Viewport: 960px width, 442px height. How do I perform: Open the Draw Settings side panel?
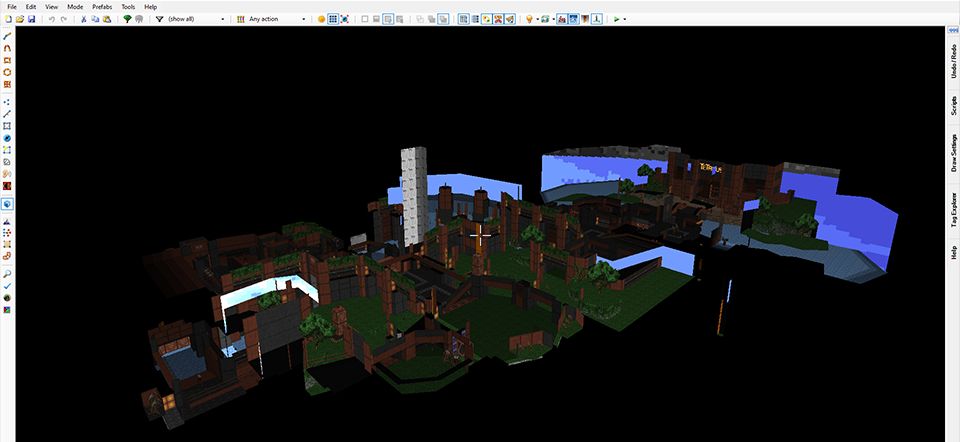point(953,153)
